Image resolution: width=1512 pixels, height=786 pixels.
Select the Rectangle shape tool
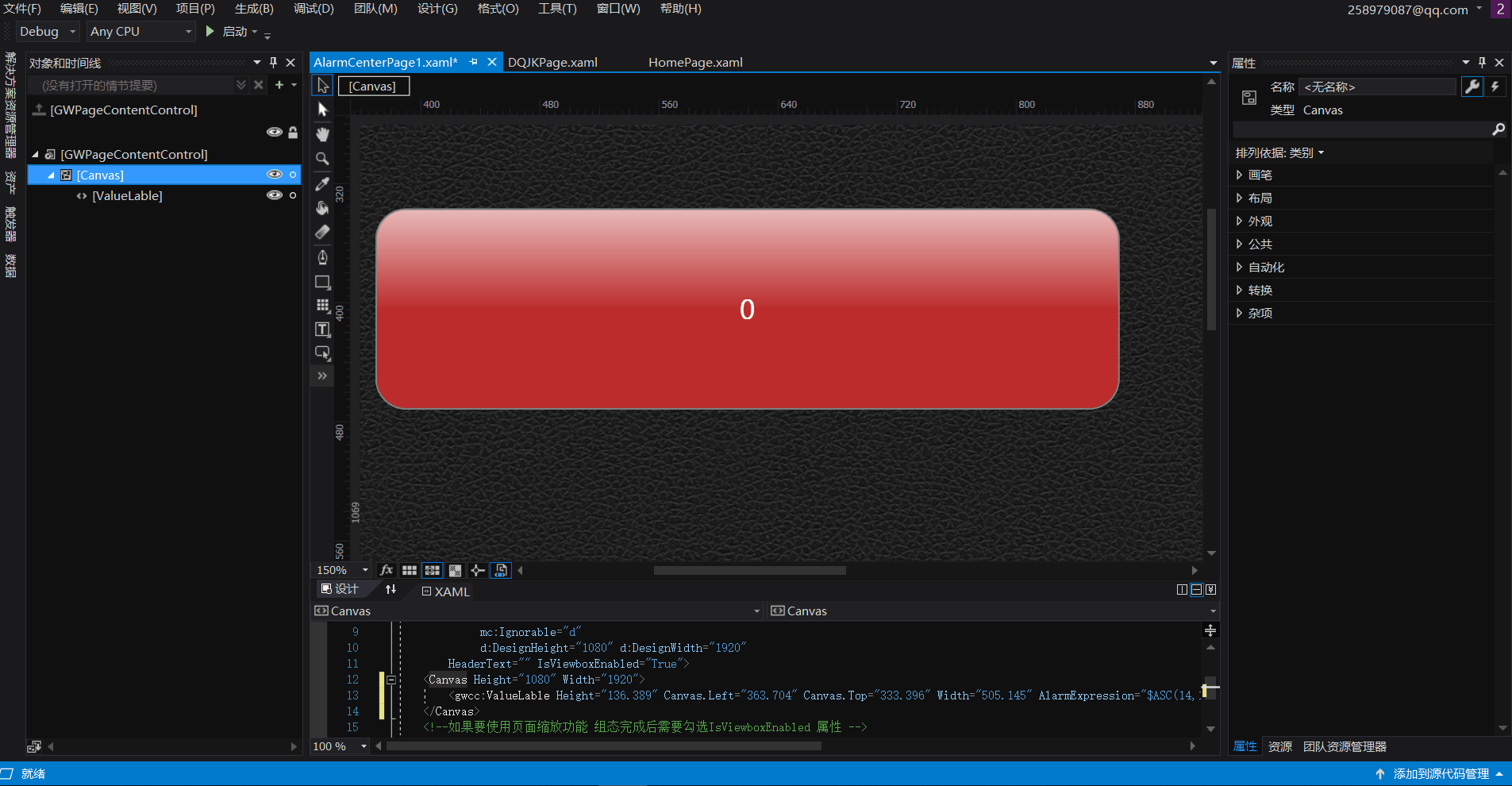(322, 282)
